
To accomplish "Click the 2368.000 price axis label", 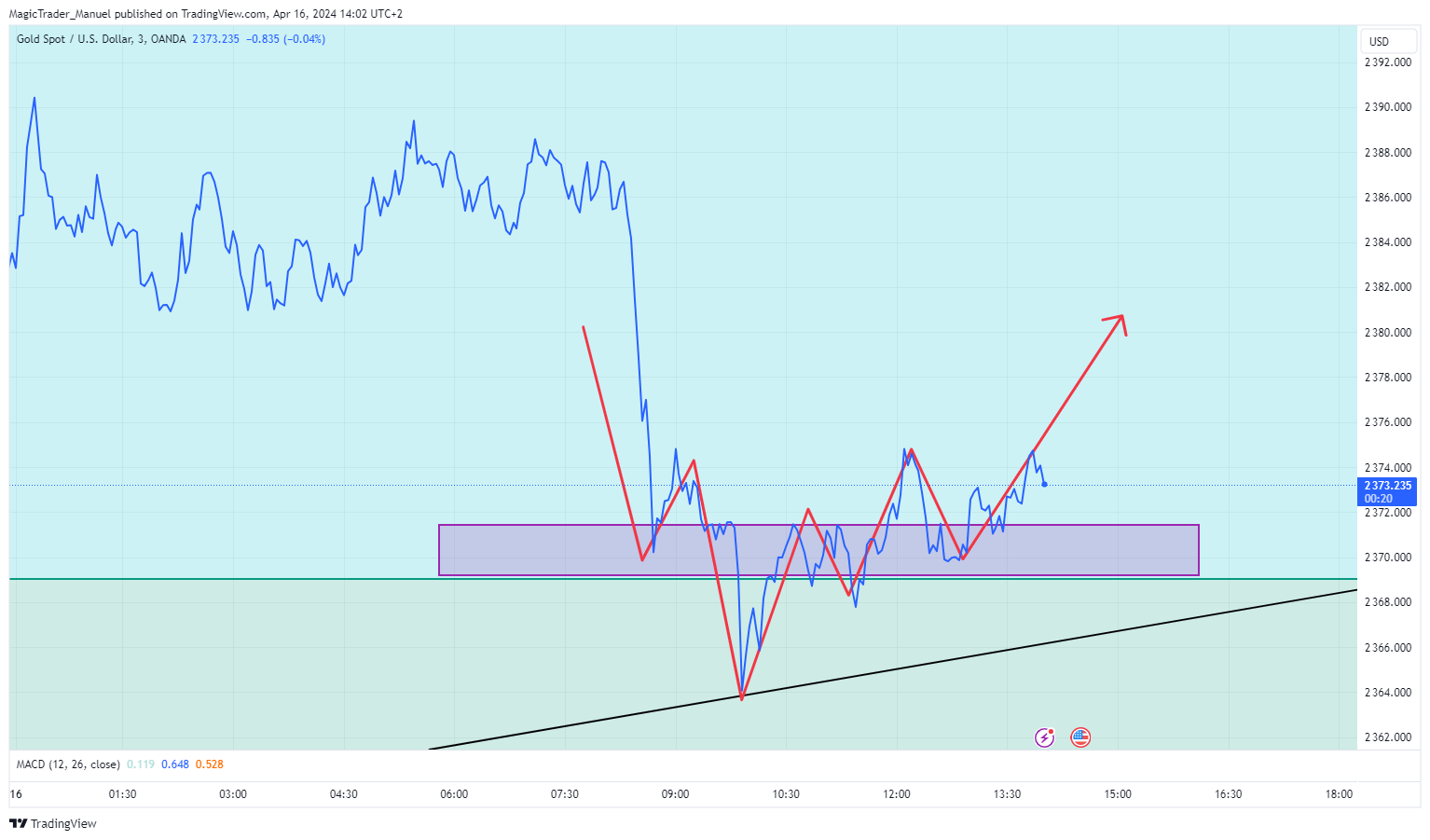I will click(x=1388, y=602).
